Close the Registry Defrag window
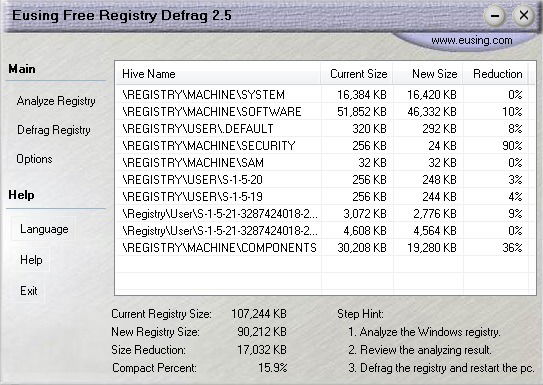This screenshot has width=543, height=385. [523, 16]
